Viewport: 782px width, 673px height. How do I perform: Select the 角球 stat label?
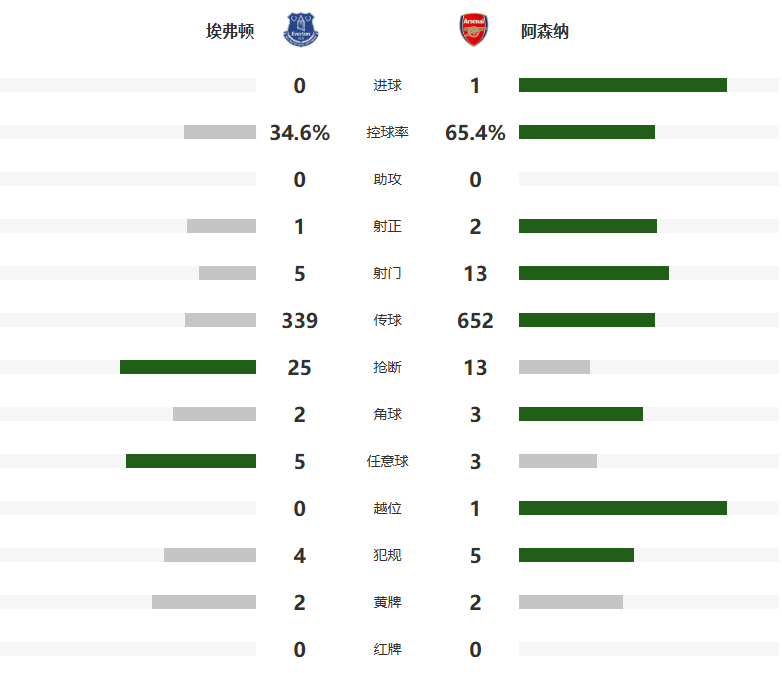coord(387,415)
